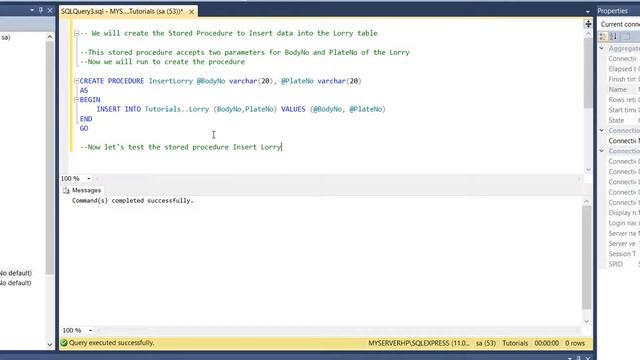Place cursor in '--Now let's test' comment line
640x360 pixels.
click(180, 147)
